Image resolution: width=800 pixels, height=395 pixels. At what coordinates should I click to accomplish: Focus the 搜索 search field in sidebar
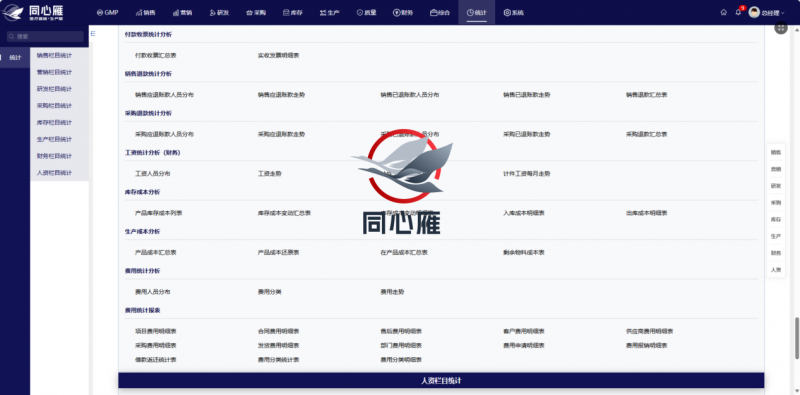(x=45, y=36)
